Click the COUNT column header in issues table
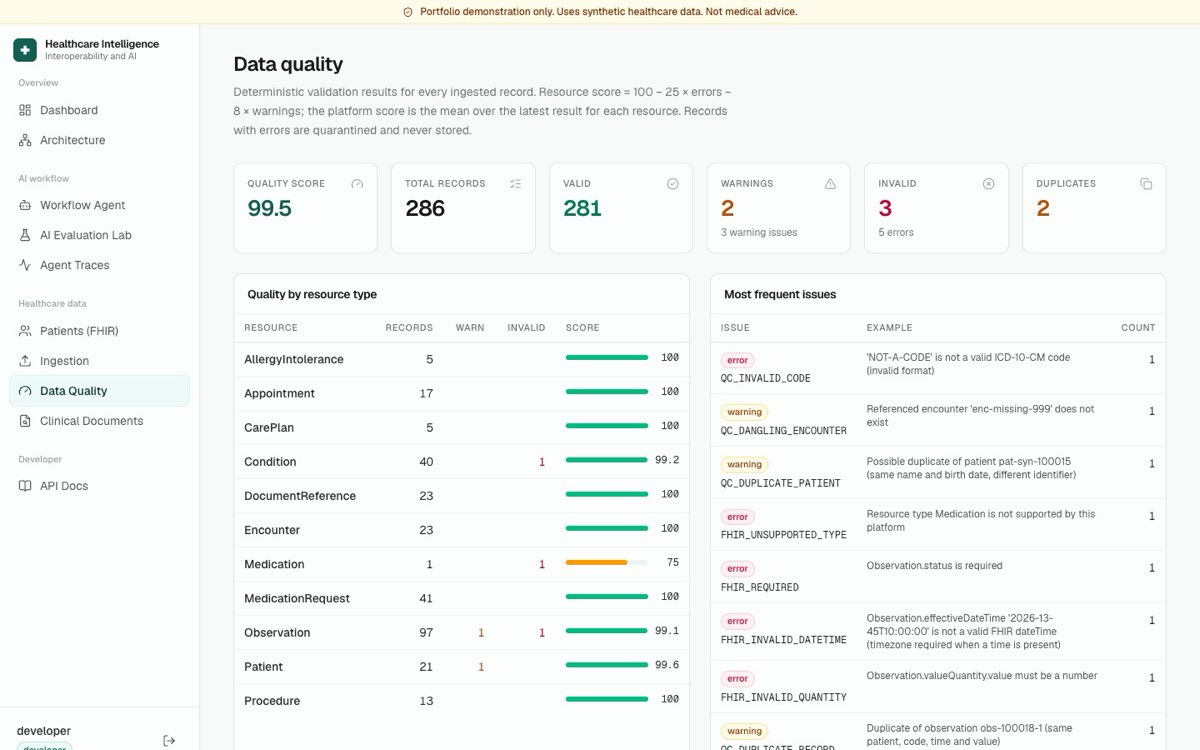 coord(1138,327)
